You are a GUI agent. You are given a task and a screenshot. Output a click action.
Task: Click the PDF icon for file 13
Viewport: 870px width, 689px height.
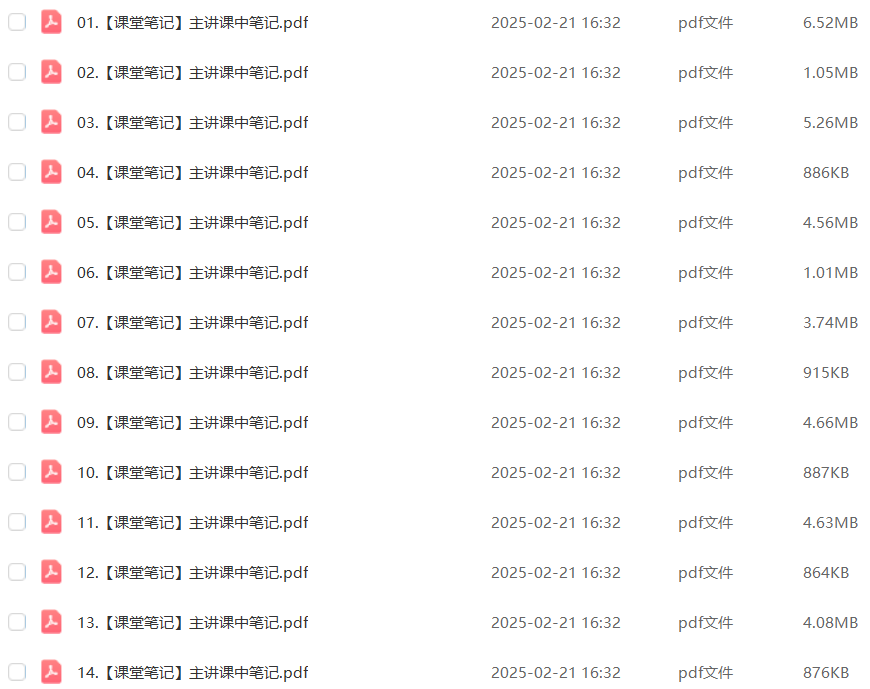[51, 622]
